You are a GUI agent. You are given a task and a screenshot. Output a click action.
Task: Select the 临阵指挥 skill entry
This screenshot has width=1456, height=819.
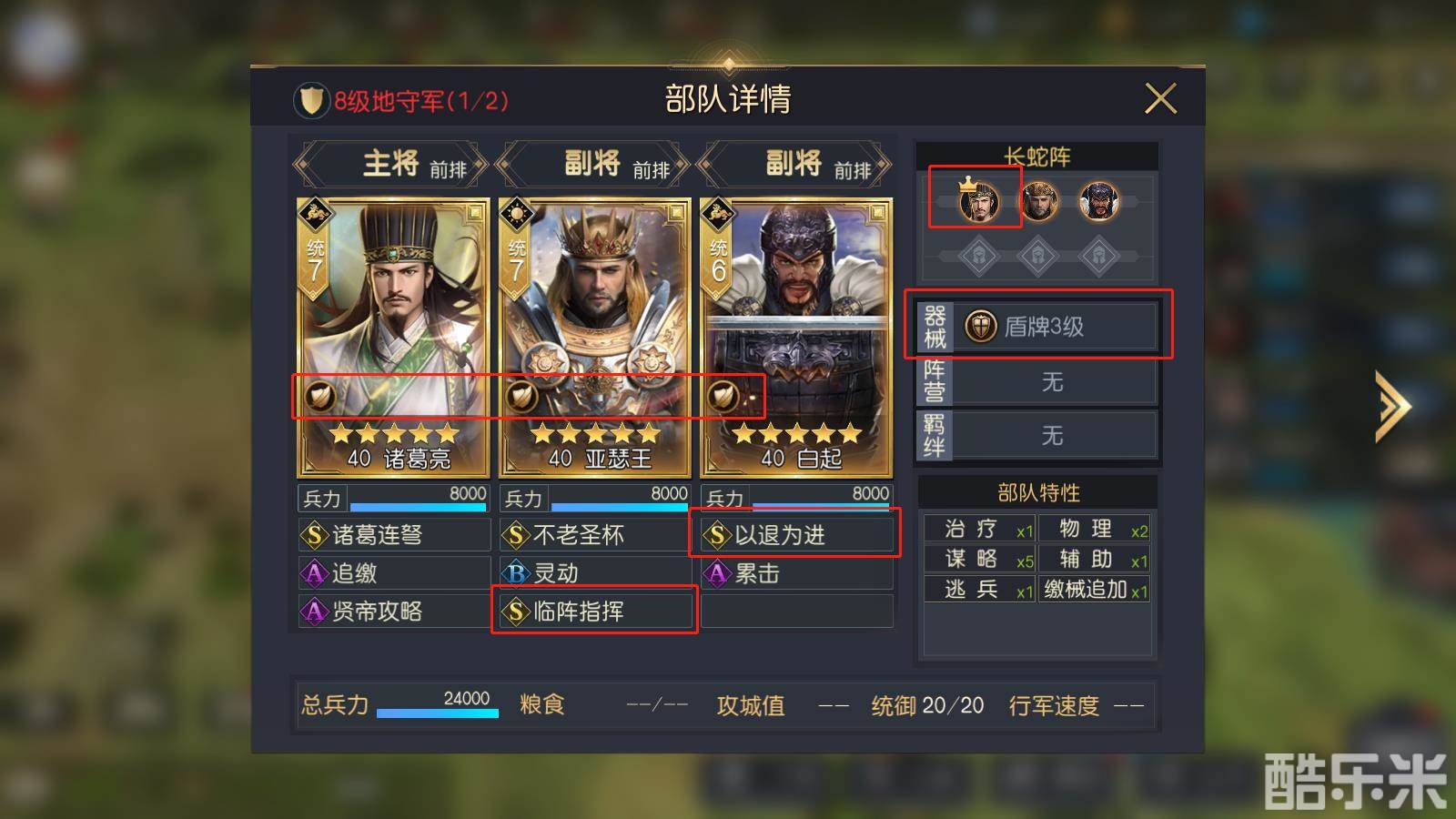[x=595, y=611]
